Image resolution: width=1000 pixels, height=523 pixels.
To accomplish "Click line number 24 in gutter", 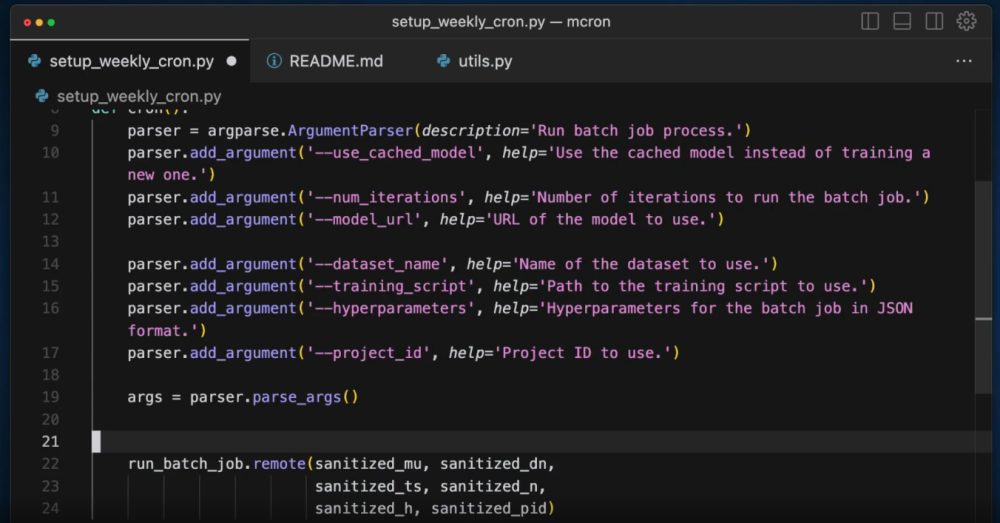I will 50,508.
